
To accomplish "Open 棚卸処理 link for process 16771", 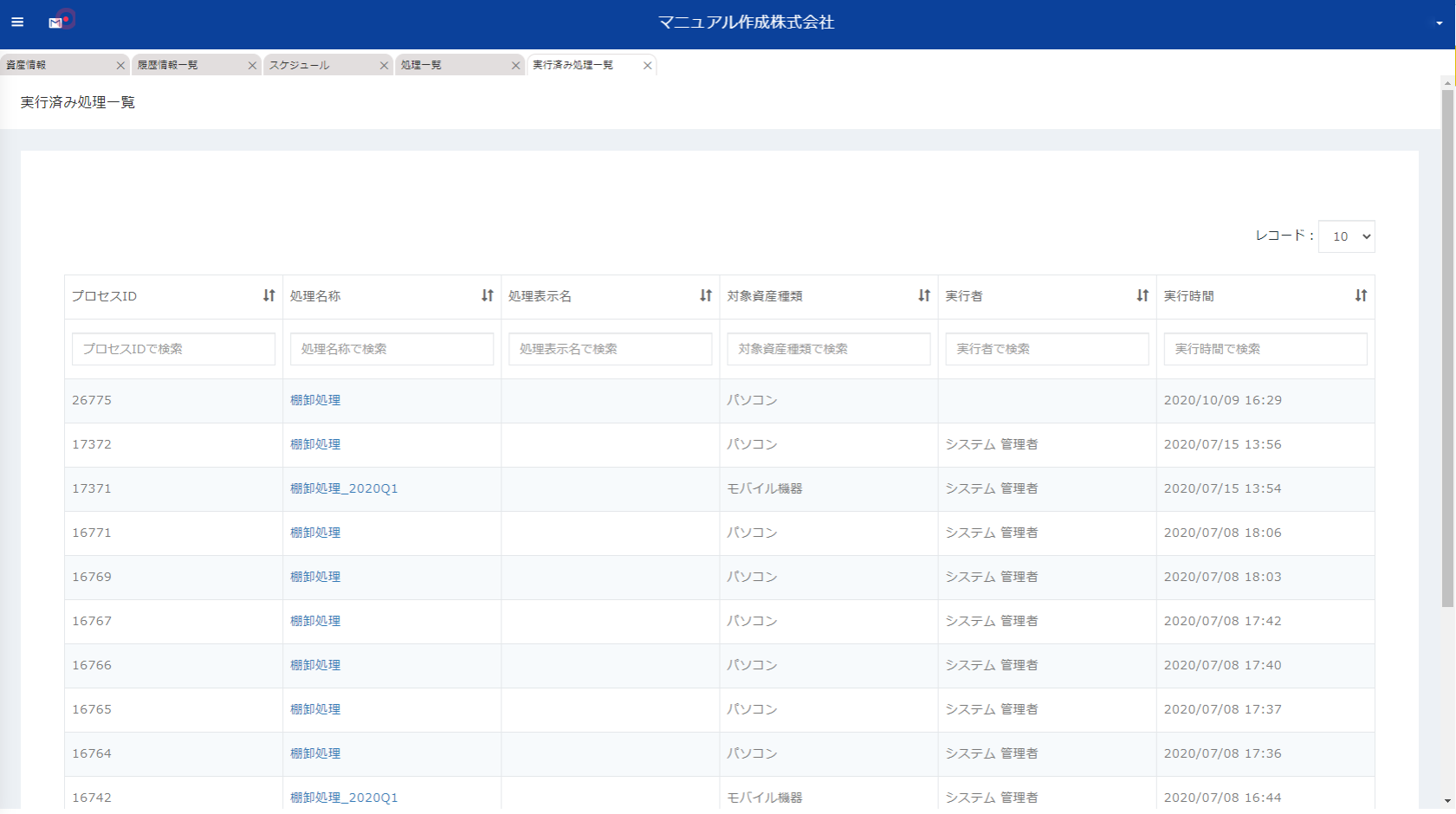I will [x=315, y=533].
